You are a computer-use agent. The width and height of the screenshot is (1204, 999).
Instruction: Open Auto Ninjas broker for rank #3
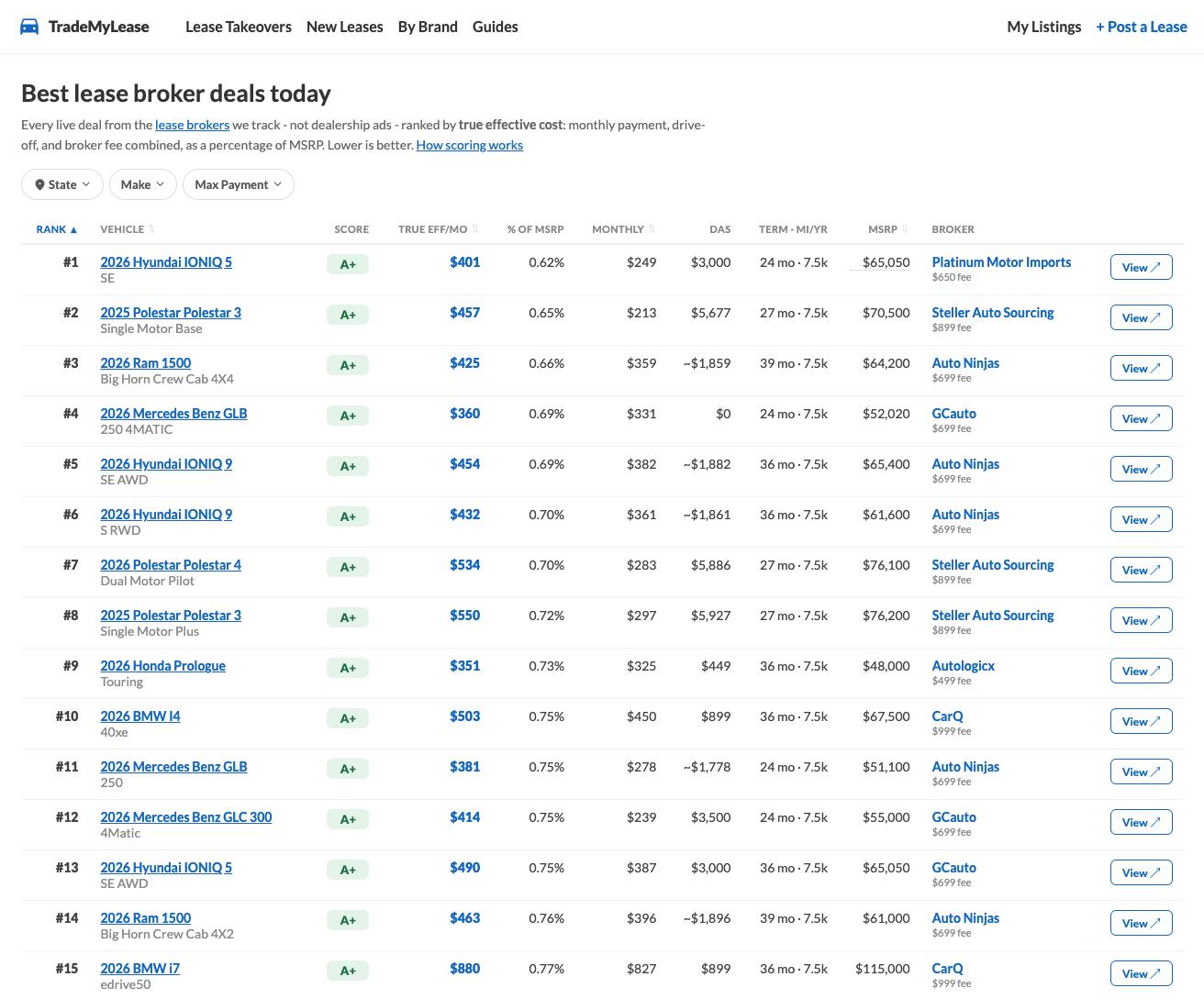coord(965,363)
